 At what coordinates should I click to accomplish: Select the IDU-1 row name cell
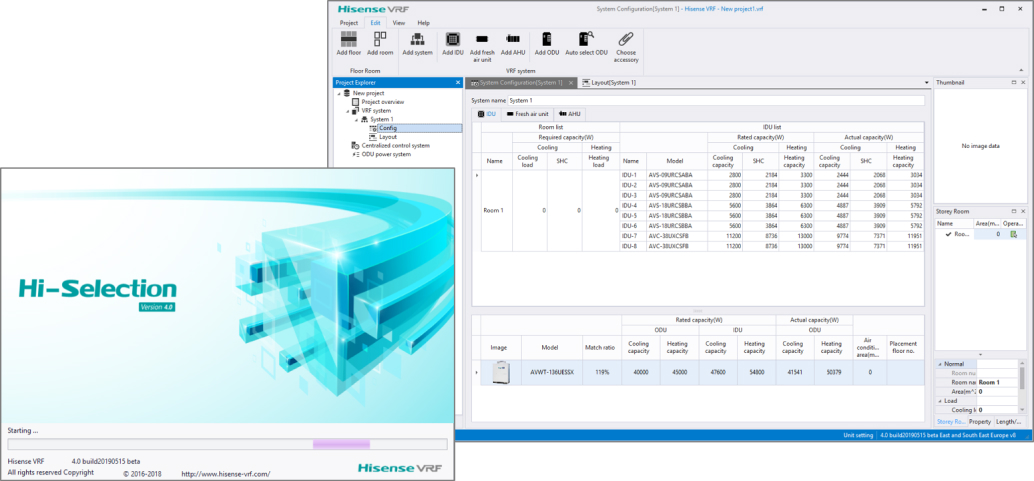pos(633,176)
